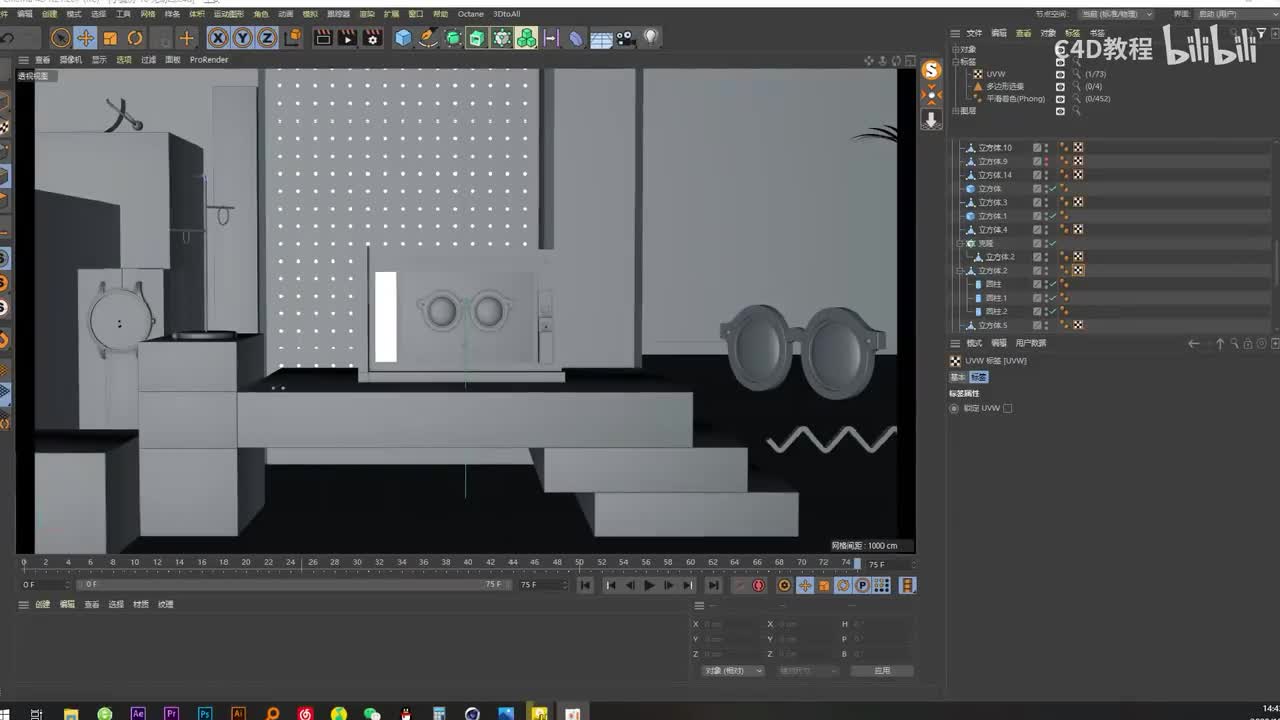Collapse the 标签 tree group
The image size is (1280, 720).
pos(957,62)
